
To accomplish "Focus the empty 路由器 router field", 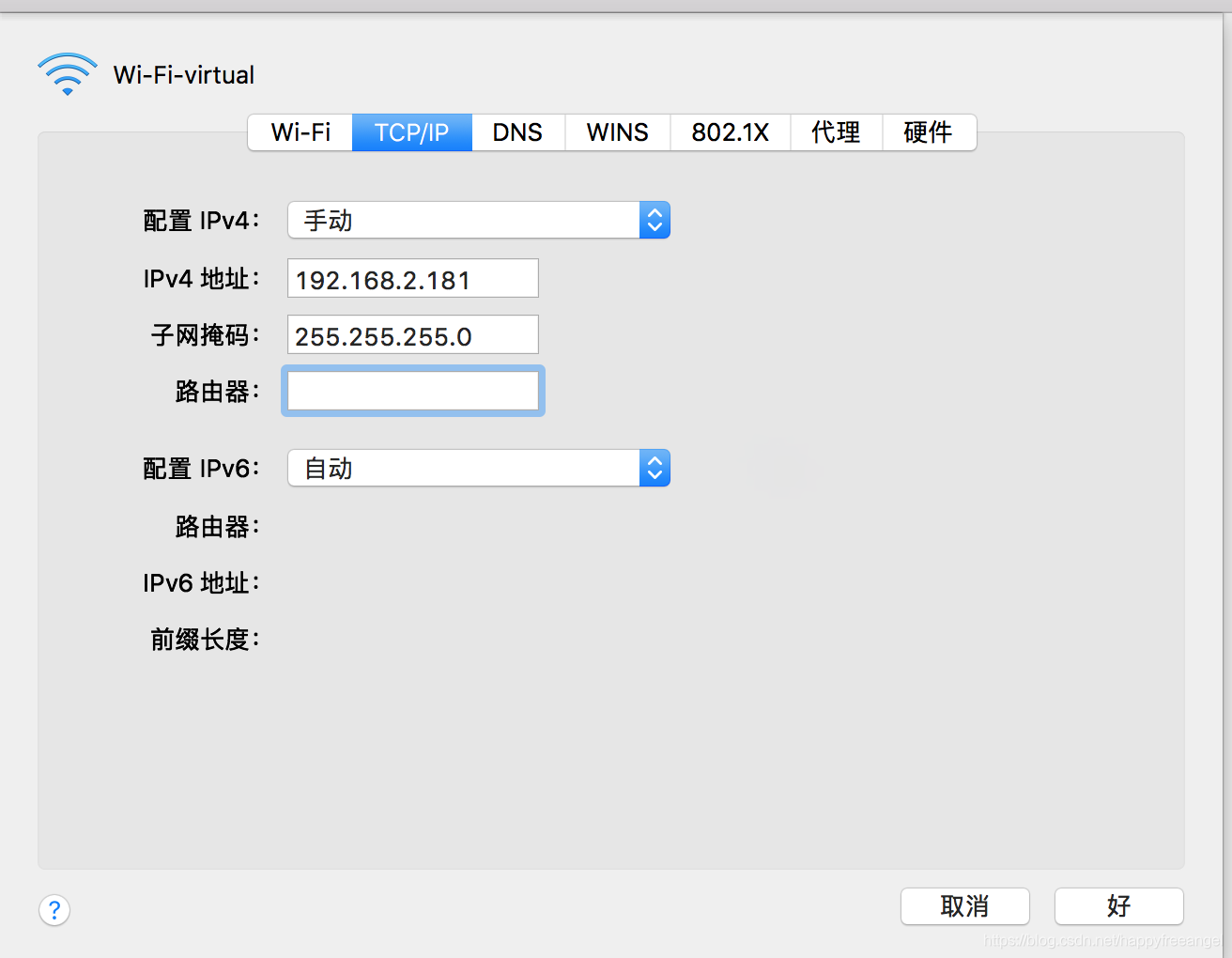I will coord(413,391).
